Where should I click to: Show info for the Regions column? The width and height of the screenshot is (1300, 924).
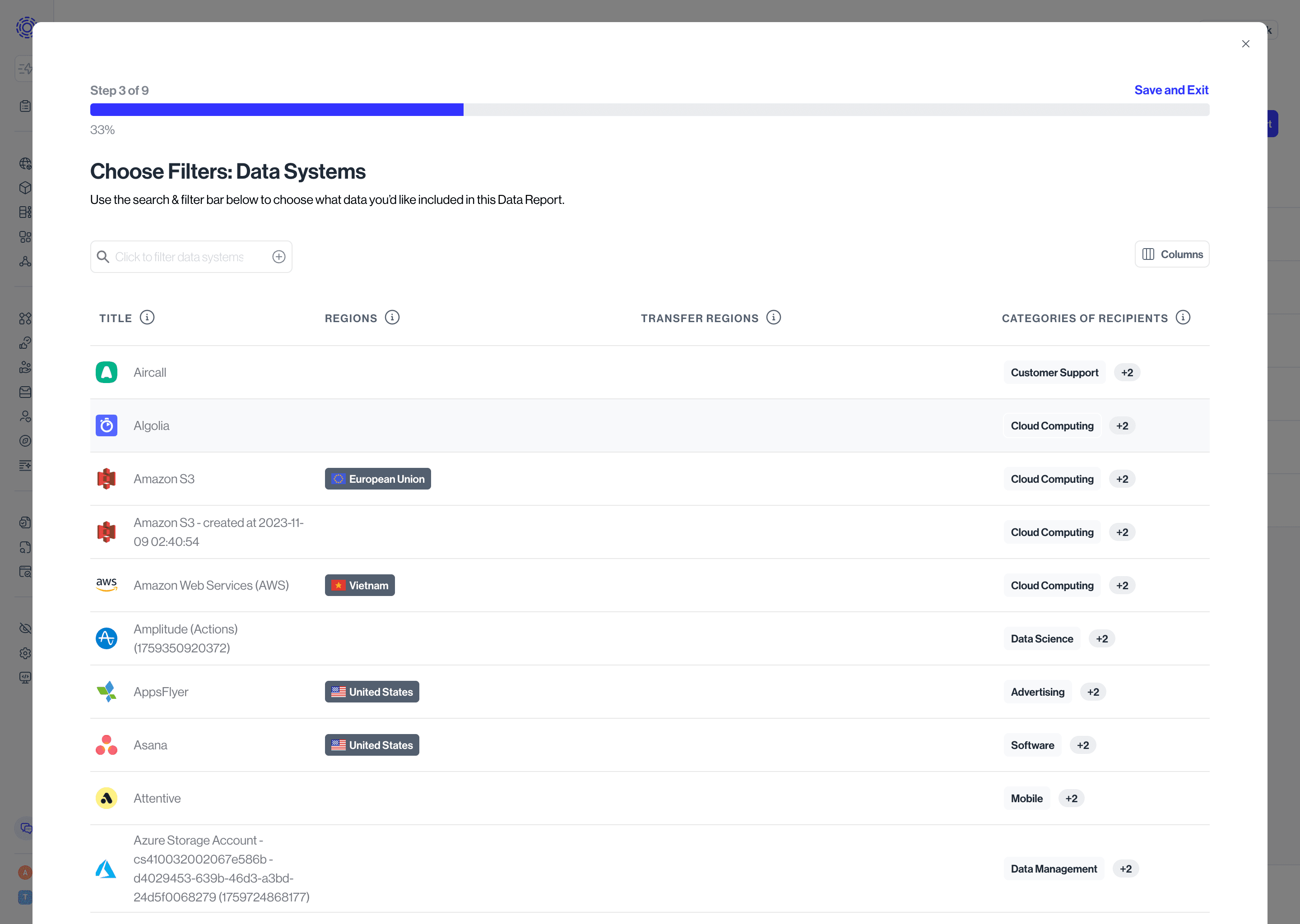pos(392,318)
